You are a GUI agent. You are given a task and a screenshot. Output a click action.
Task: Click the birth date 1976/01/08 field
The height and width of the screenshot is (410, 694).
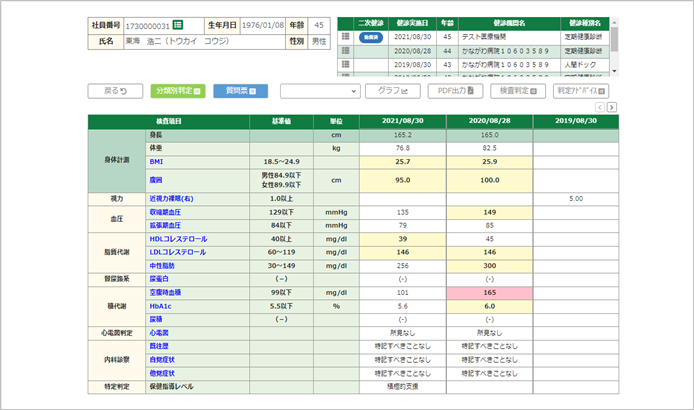click(263, 25)
